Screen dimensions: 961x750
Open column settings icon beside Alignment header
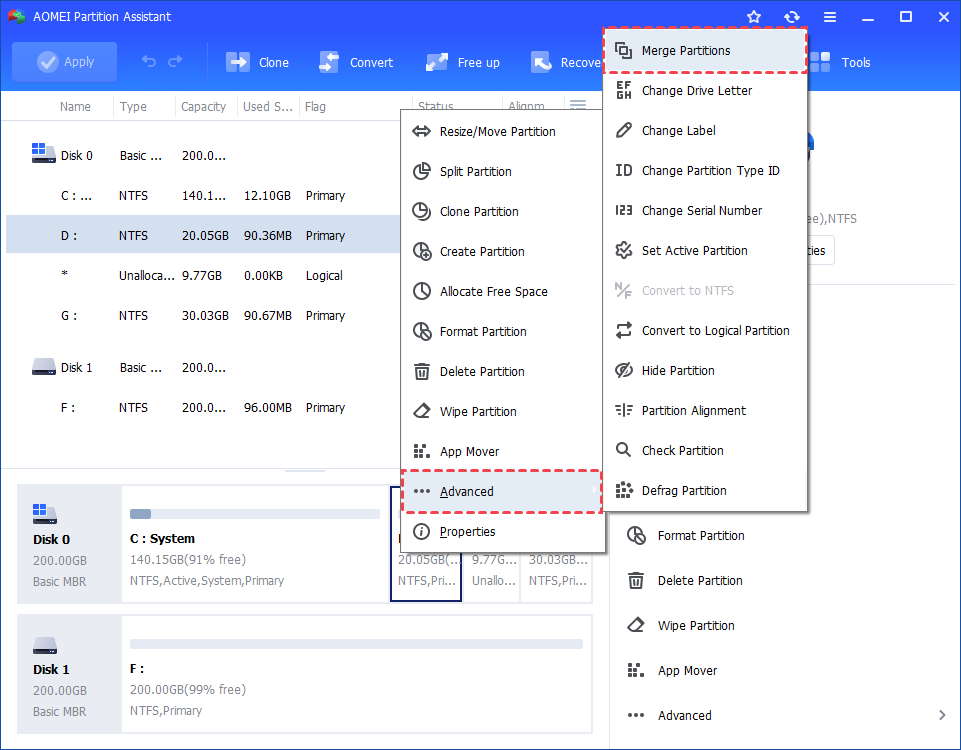578,104
